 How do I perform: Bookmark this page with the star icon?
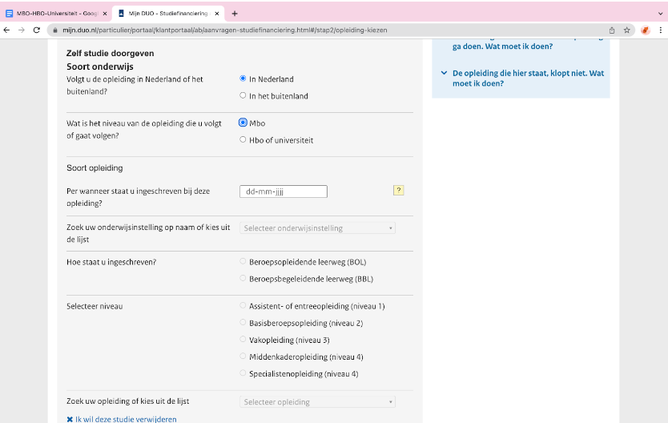pos(627,30)
